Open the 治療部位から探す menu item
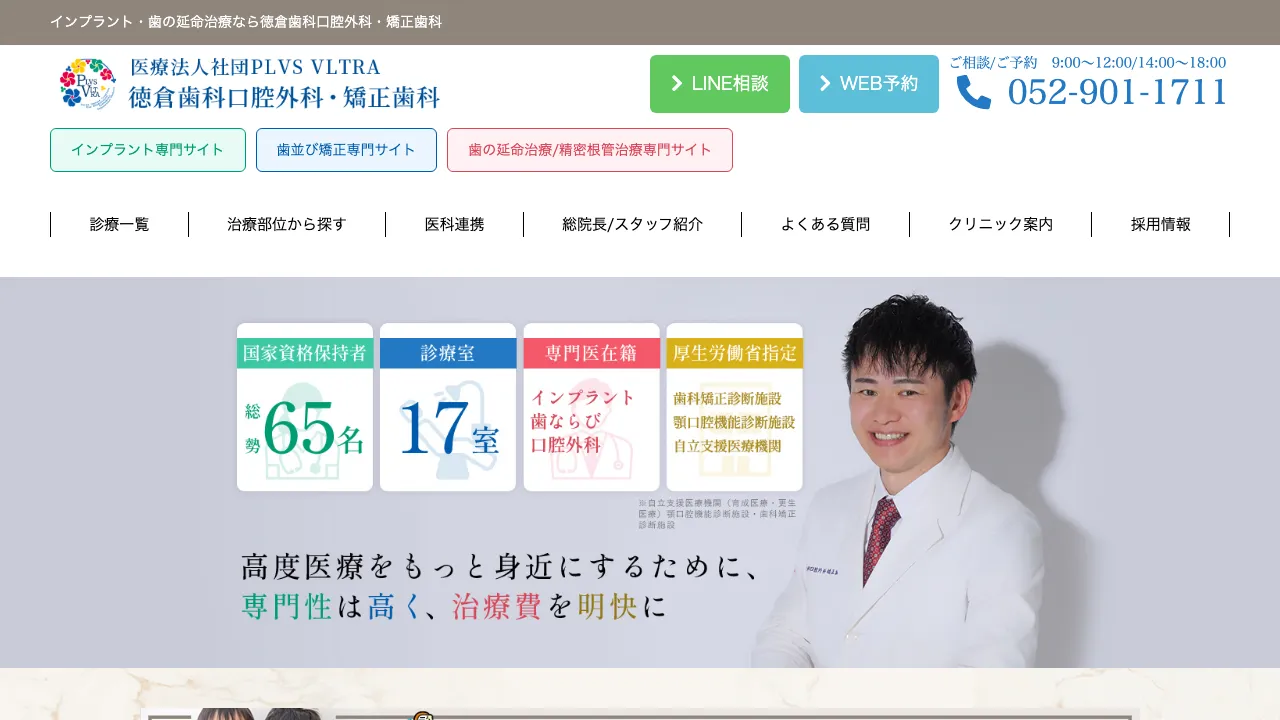 (x=287, y=225)
